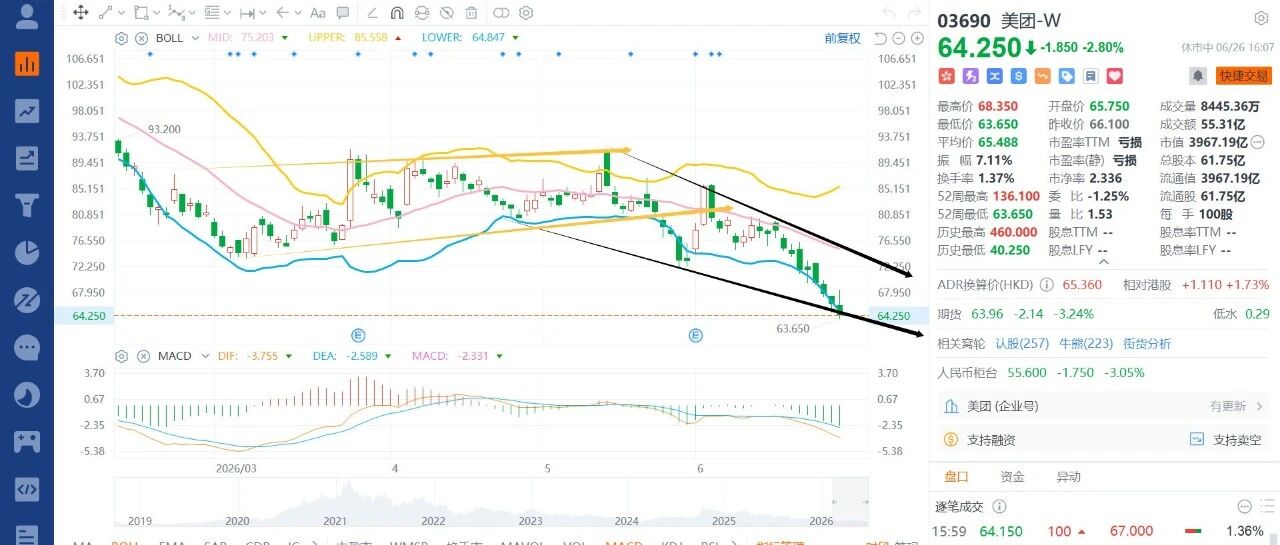
Task: Expand the Fibonacci tool dropdown
Action: tap(226, 13)
